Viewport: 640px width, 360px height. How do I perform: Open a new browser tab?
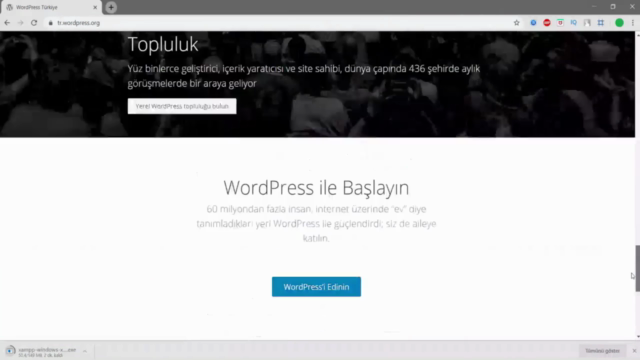click(111, 7)
